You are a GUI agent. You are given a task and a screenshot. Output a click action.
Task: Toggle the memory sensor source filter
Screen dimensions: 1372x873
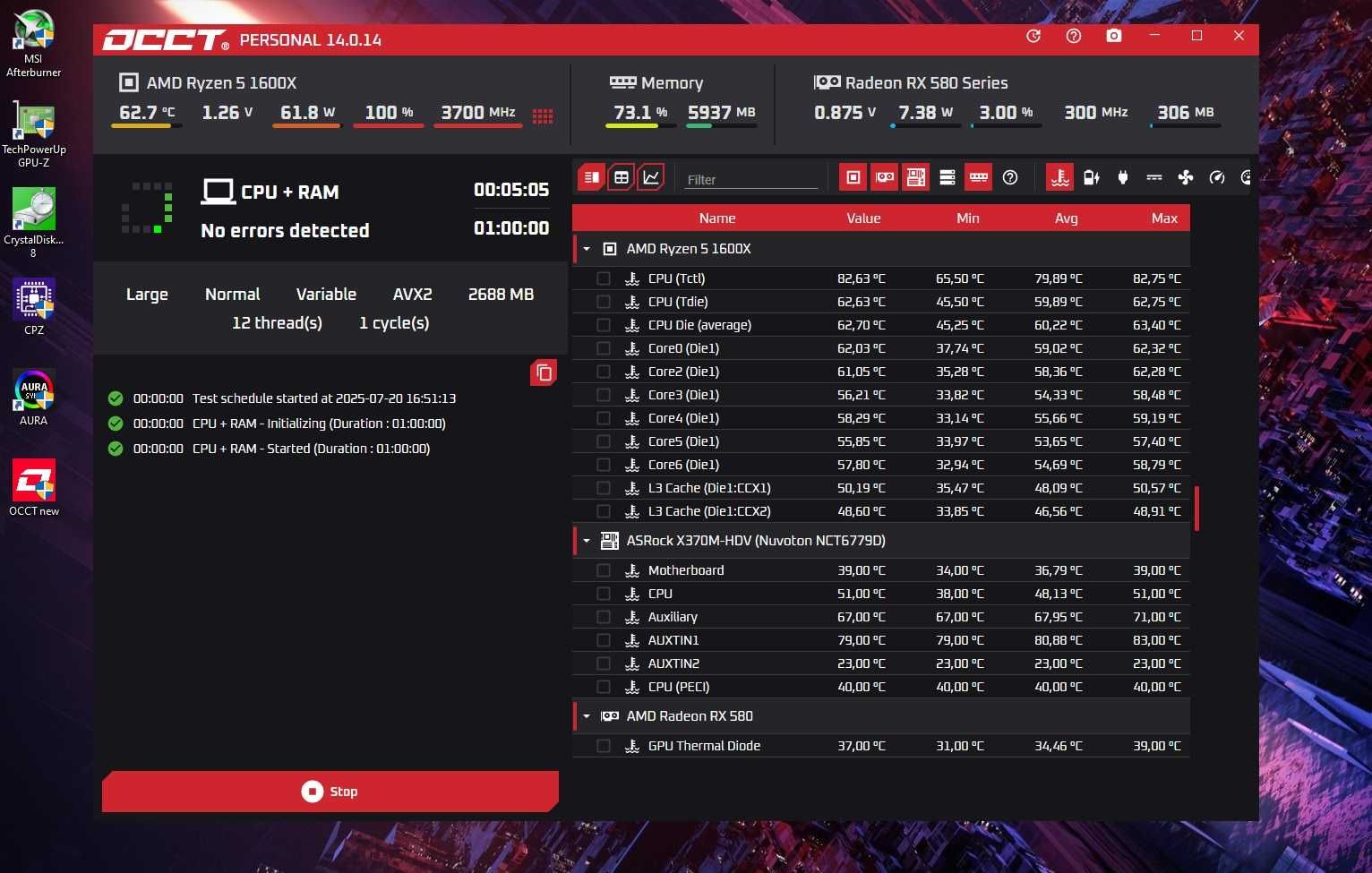click(x=979, y=177)
